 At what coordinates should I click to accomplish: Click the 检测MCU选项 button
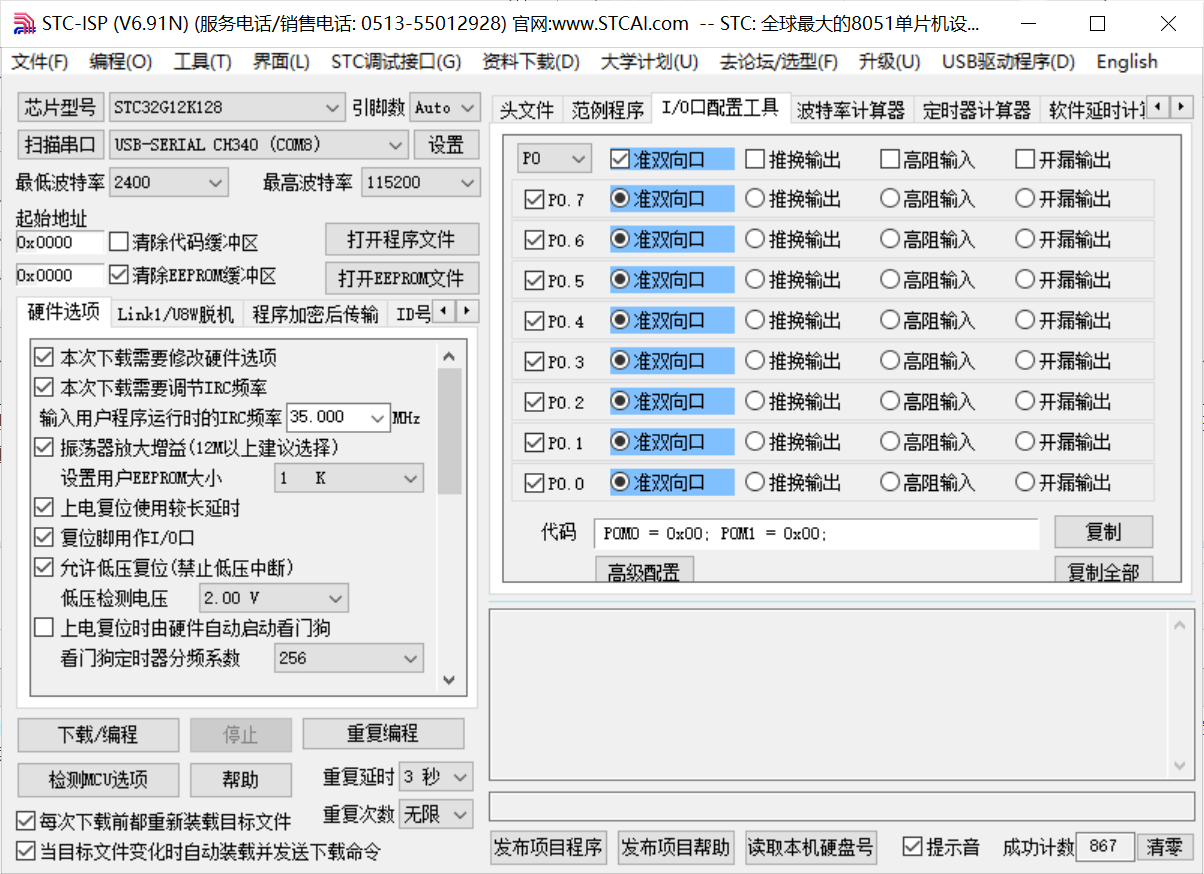click(98, 780)
